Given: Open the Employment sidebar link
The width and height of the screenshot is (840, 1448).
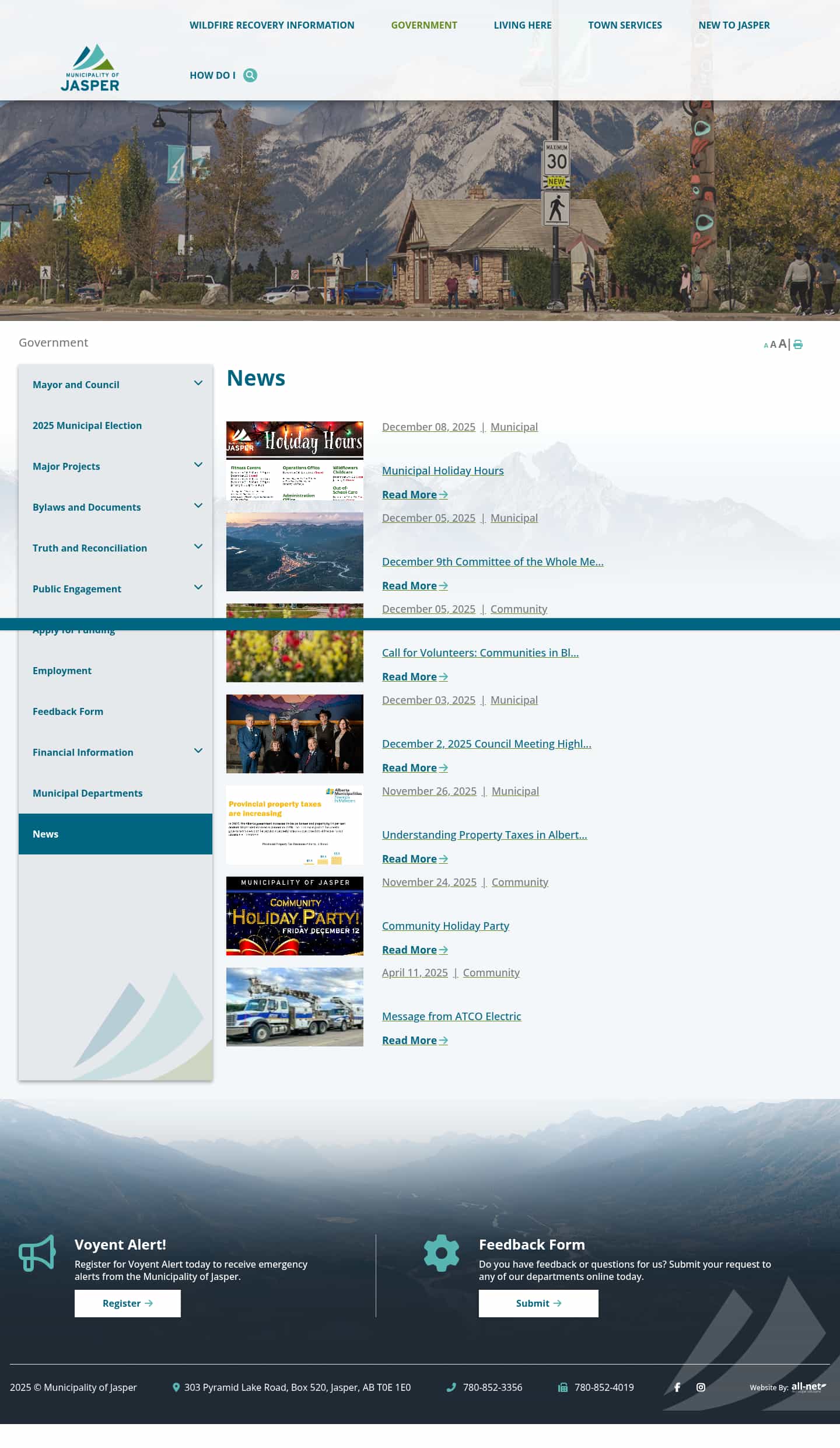Looking at the screenshot, I should pyautogui.click(x=62, y=671).
